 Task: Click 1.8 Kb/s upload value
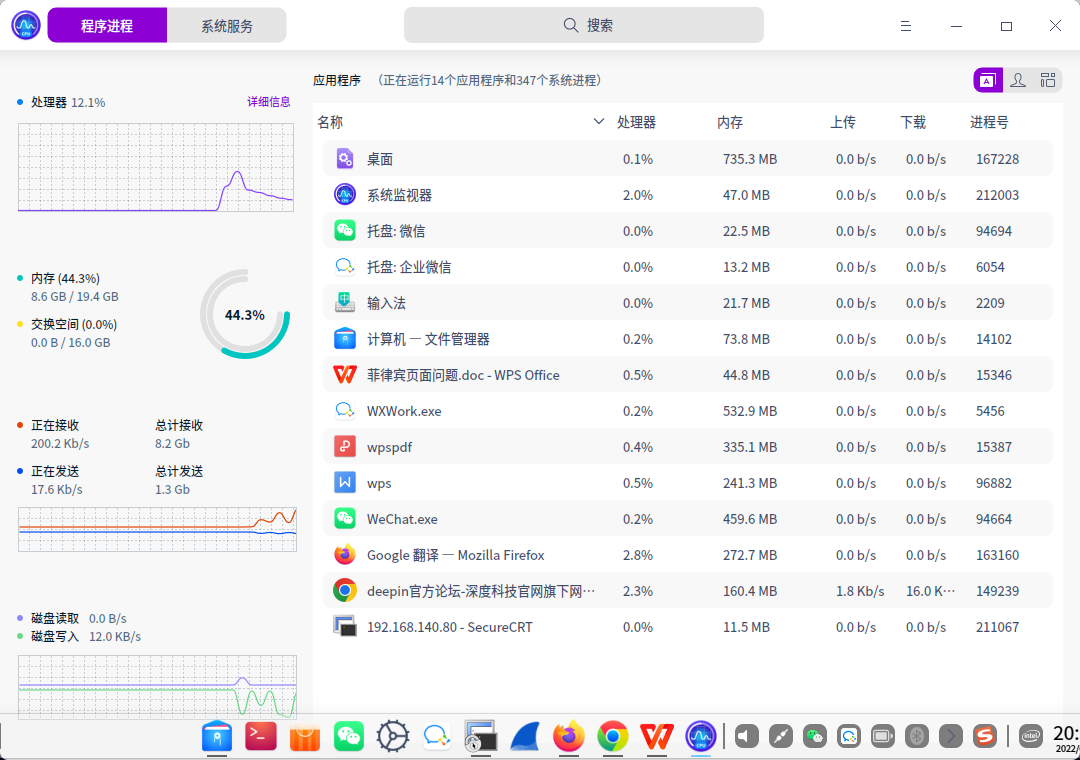(x=860, y=591)
